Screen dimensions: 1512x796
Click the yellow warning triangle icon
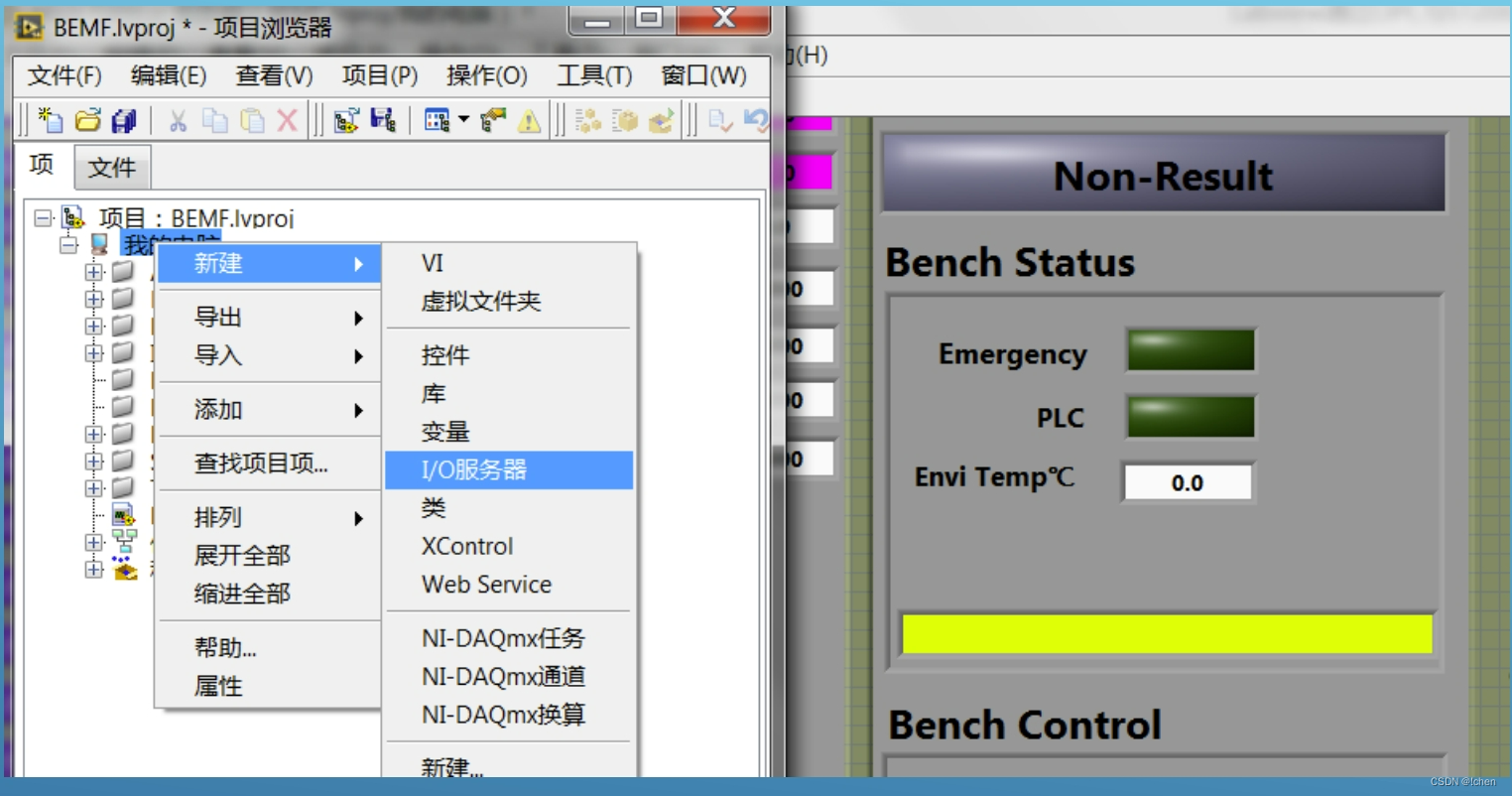pyautogui.click(x=529, y=120)
